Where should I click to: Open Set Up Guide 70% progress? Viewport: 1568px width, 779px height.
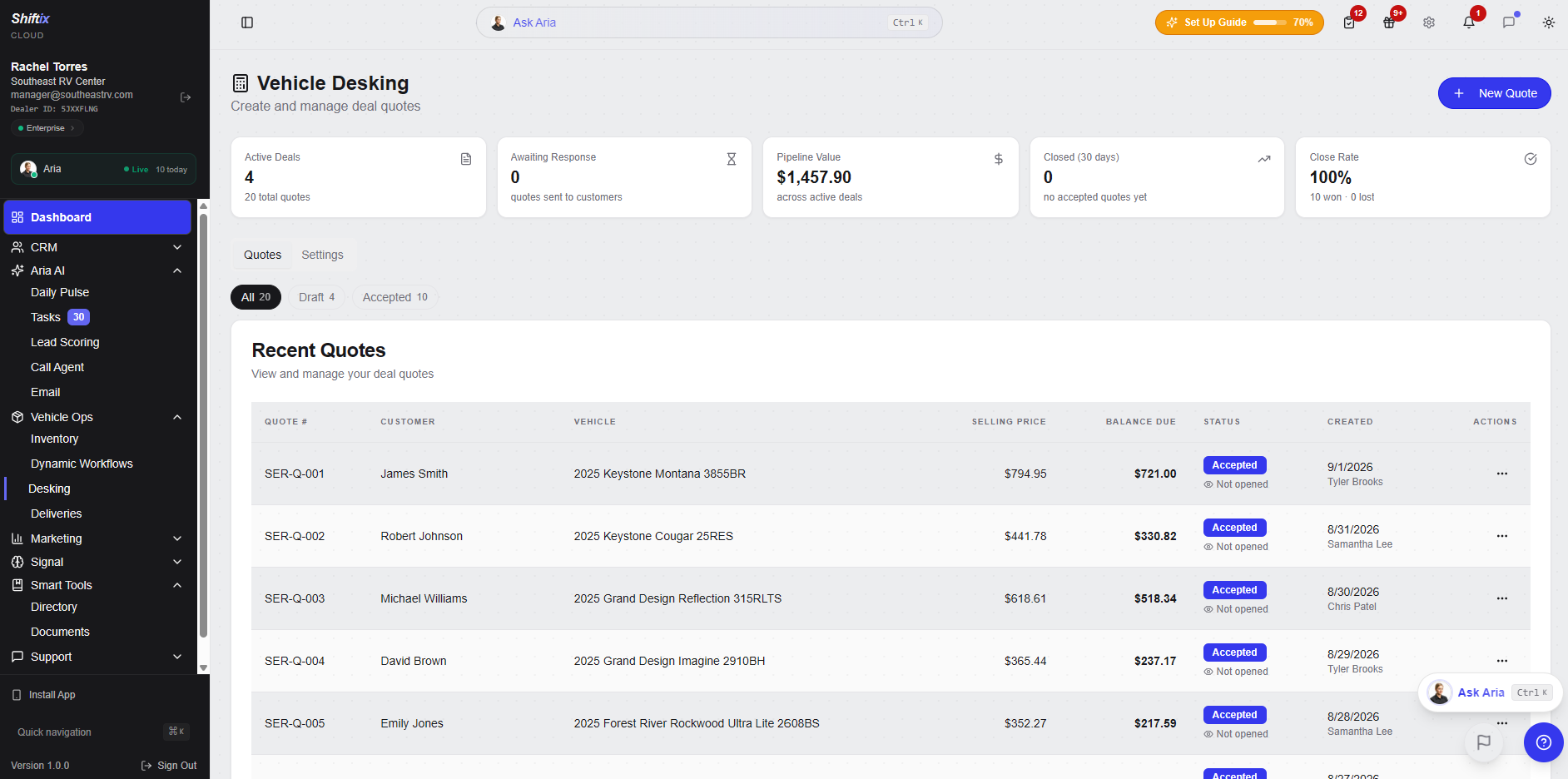tap(1239, 22)
